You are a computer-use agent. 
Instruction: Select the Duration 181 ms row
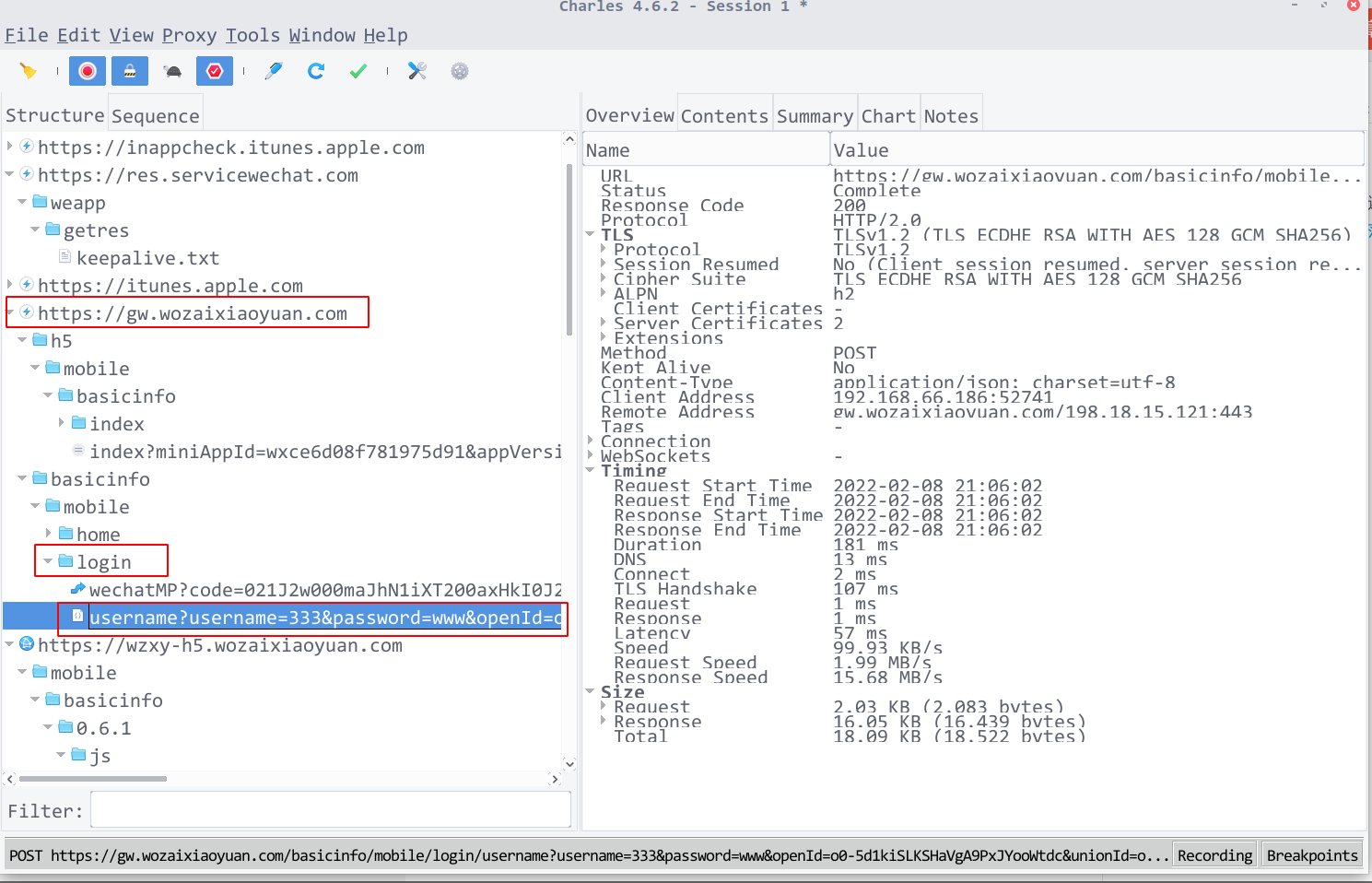pyautogui.click(x=973, y=545)
